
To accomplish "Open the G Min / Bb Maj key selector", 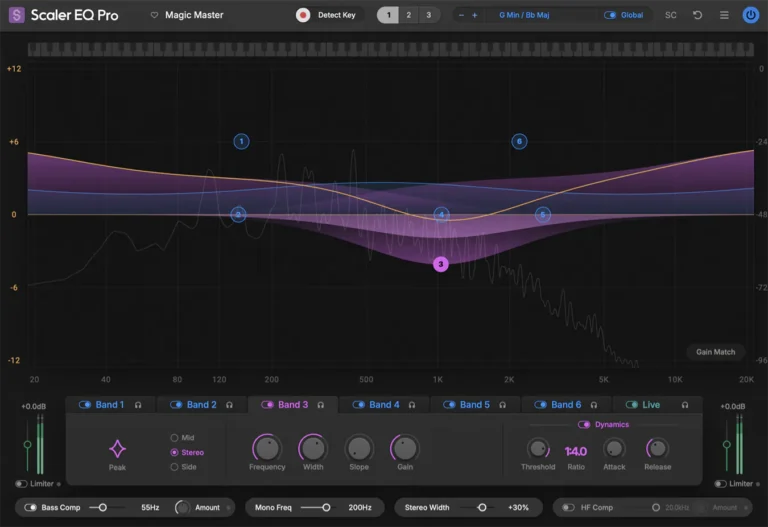I will (524, 15).
